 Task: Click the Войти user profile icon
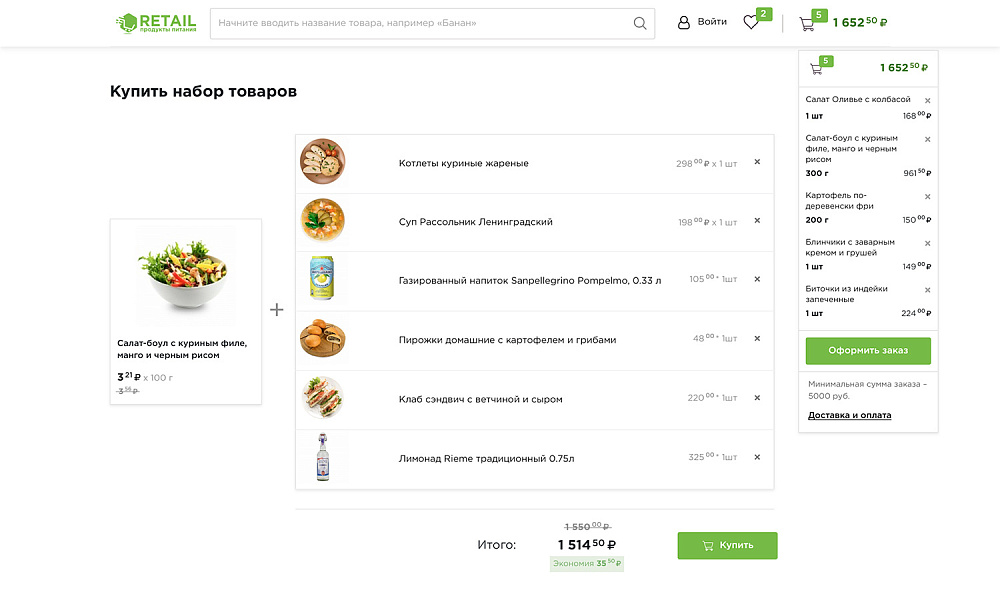[683, 22]
